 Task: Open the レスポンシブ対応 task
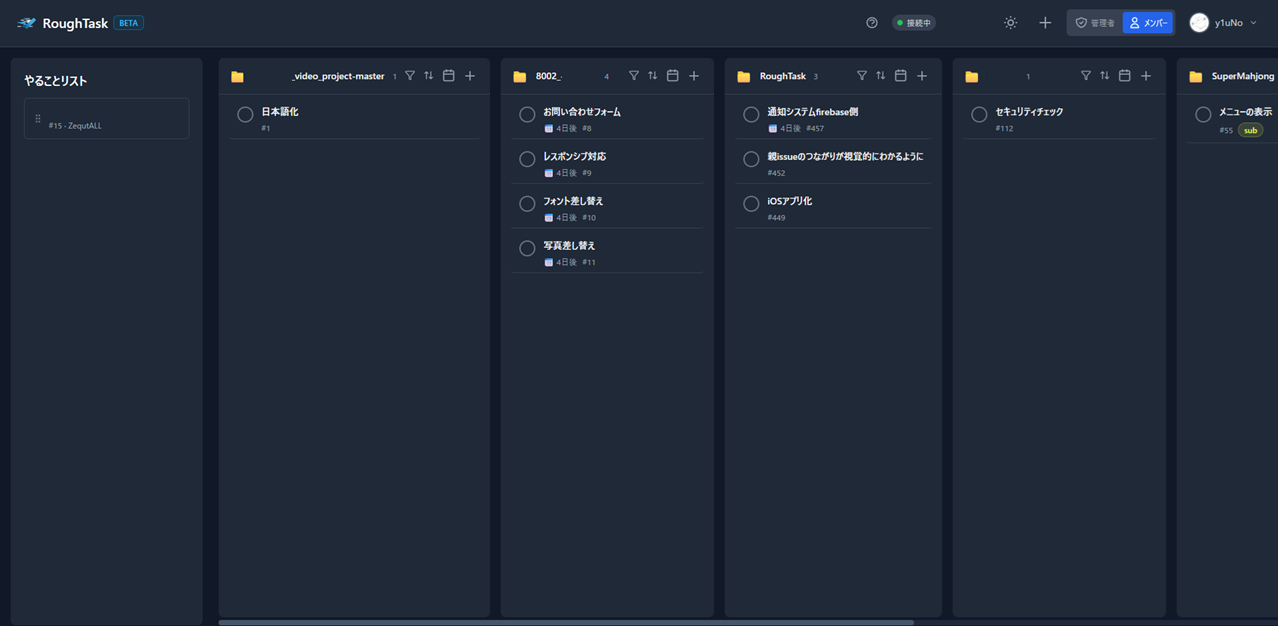coord(574,157)
